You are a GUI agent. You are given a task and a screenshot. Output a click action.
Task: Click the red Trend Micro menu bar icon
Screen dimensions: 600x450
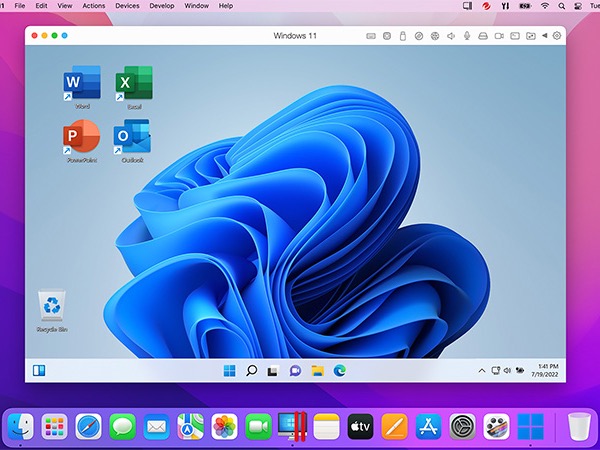click(x=486, y=6)
